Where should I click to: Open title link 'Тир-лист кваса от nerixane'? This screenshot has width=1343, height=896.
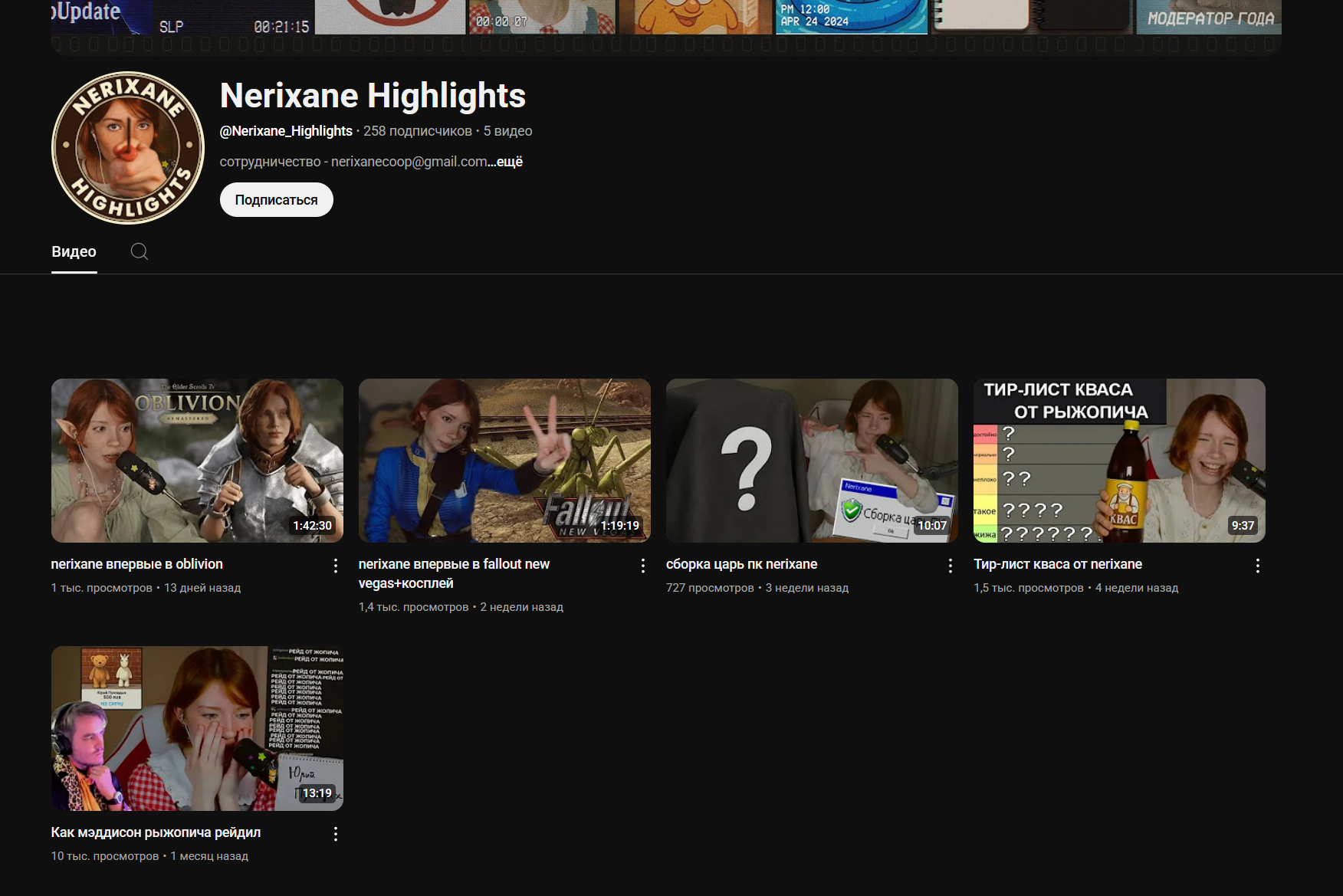tap(1058, 564)
